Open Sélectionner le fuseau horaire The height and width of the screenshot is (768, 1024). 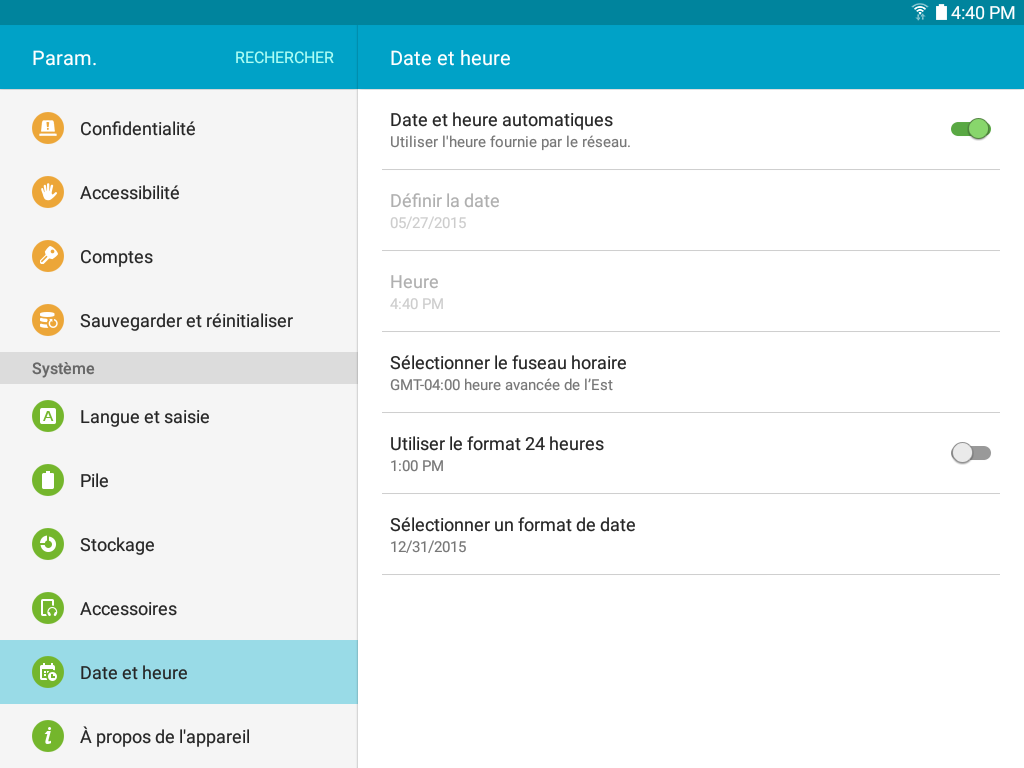click(x=691, y=372)
